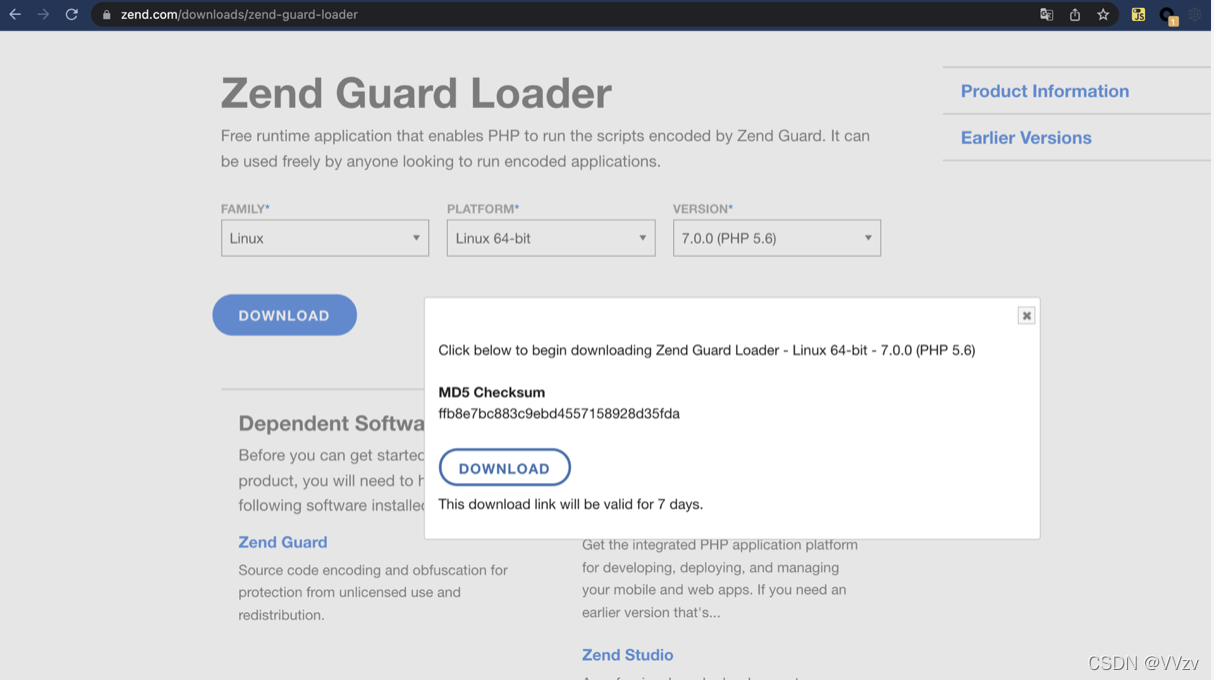Image resolution: width=1214 pixels, height=680 pixels.
Task: Click the blue DOWNLOAD button on the page
Action: pyautogui.click(x=284, y=314)
